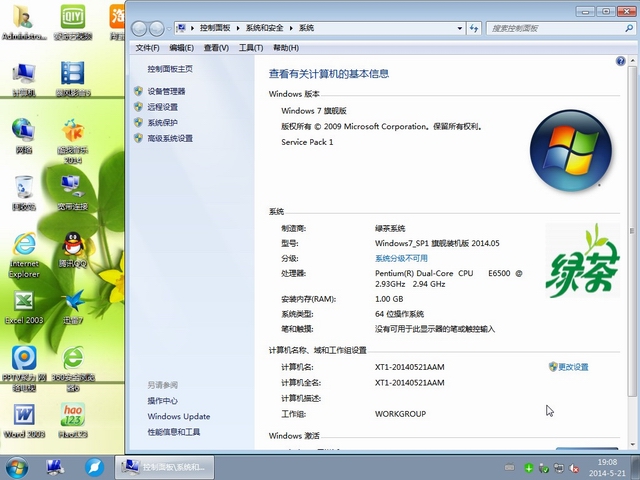This screenshot has height=480, width=640.
Task: Expand the arrow after 控制面板 breadcrumb
Action: tap(238, 28)
